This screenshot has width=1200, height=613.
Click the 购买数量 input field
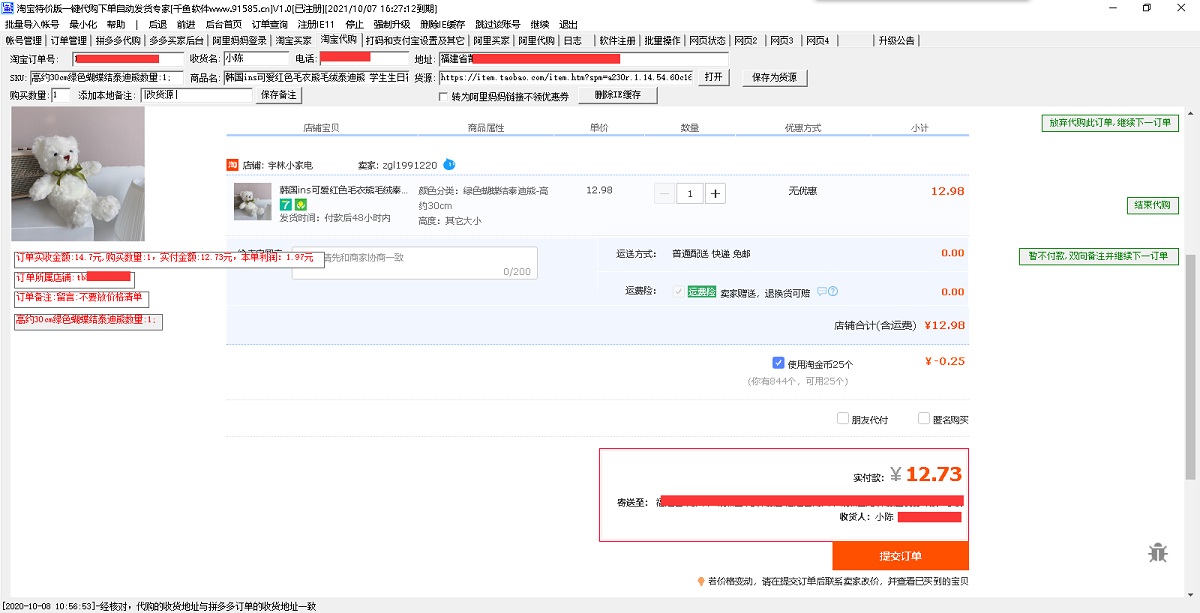60,95
